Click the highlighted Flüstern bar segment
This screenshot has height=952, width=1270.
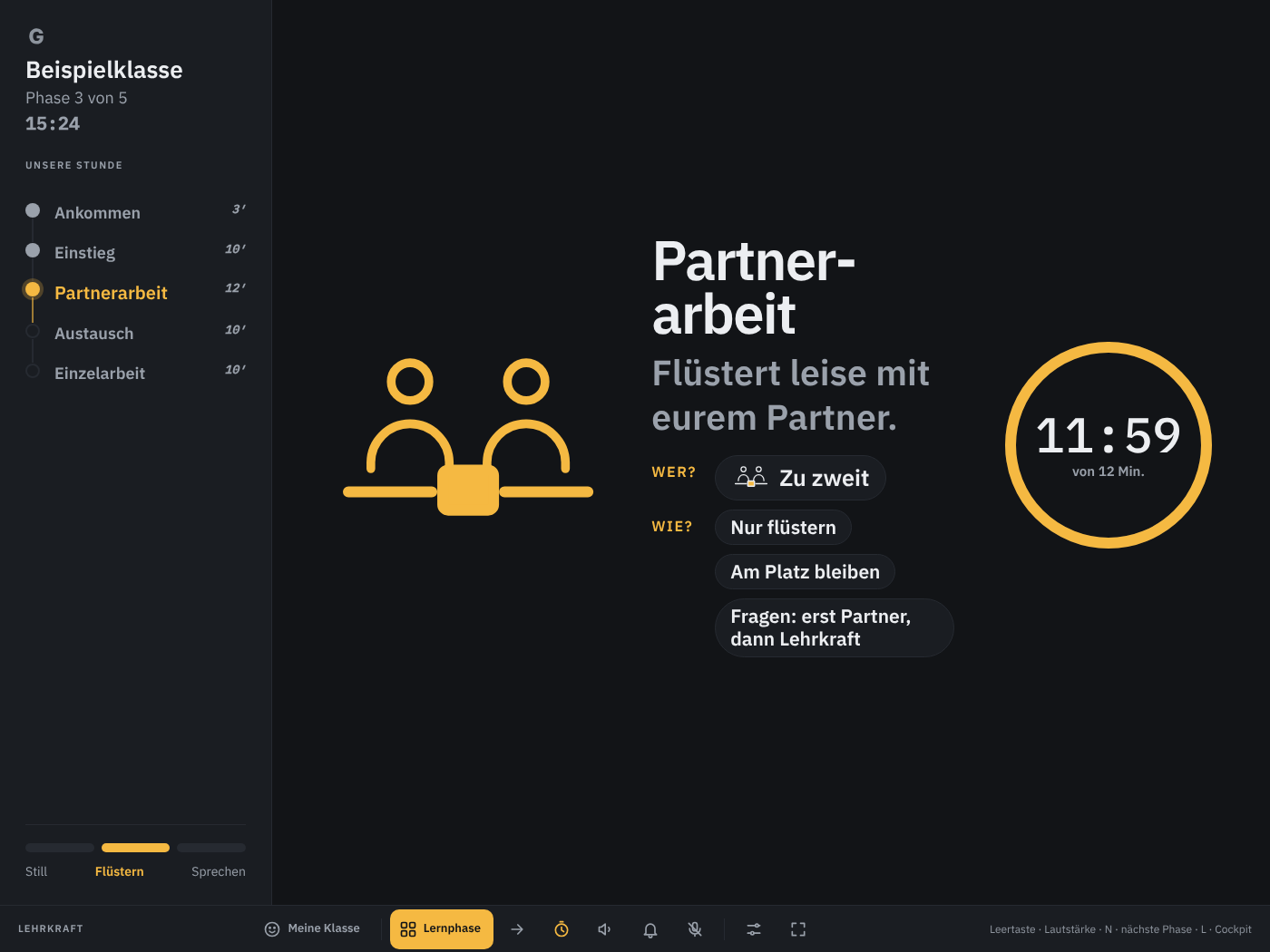135,848
